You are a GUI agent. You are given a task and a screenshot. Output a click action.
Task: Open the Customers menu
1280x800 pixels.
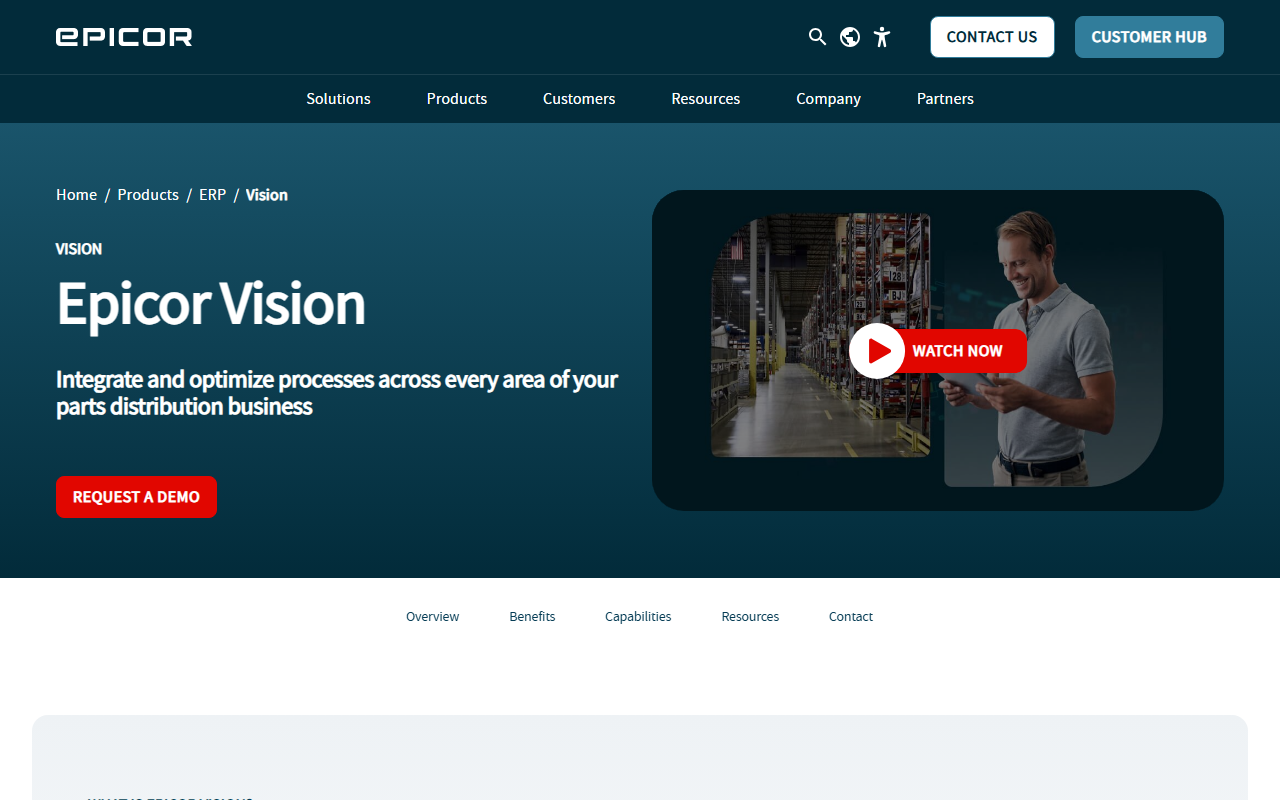click(579, 99)
